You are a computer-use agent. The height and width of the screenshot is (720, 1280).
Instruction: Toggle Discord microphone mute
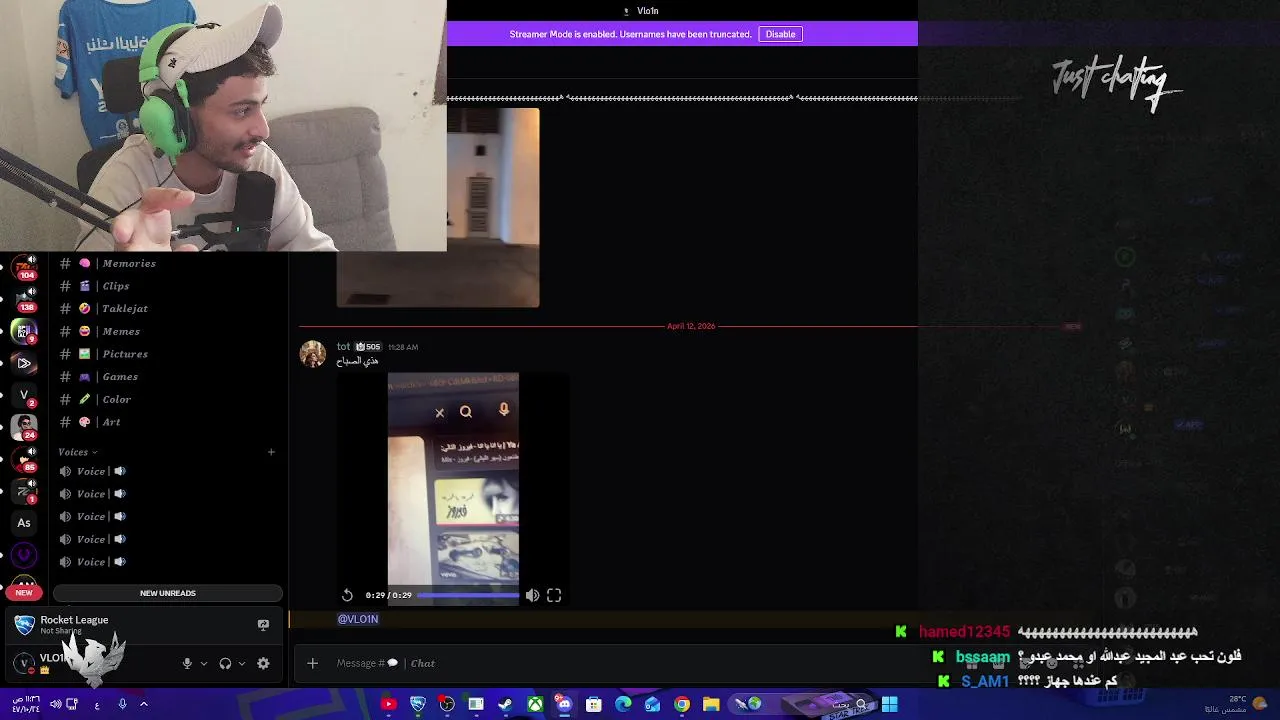click(187, 663)
